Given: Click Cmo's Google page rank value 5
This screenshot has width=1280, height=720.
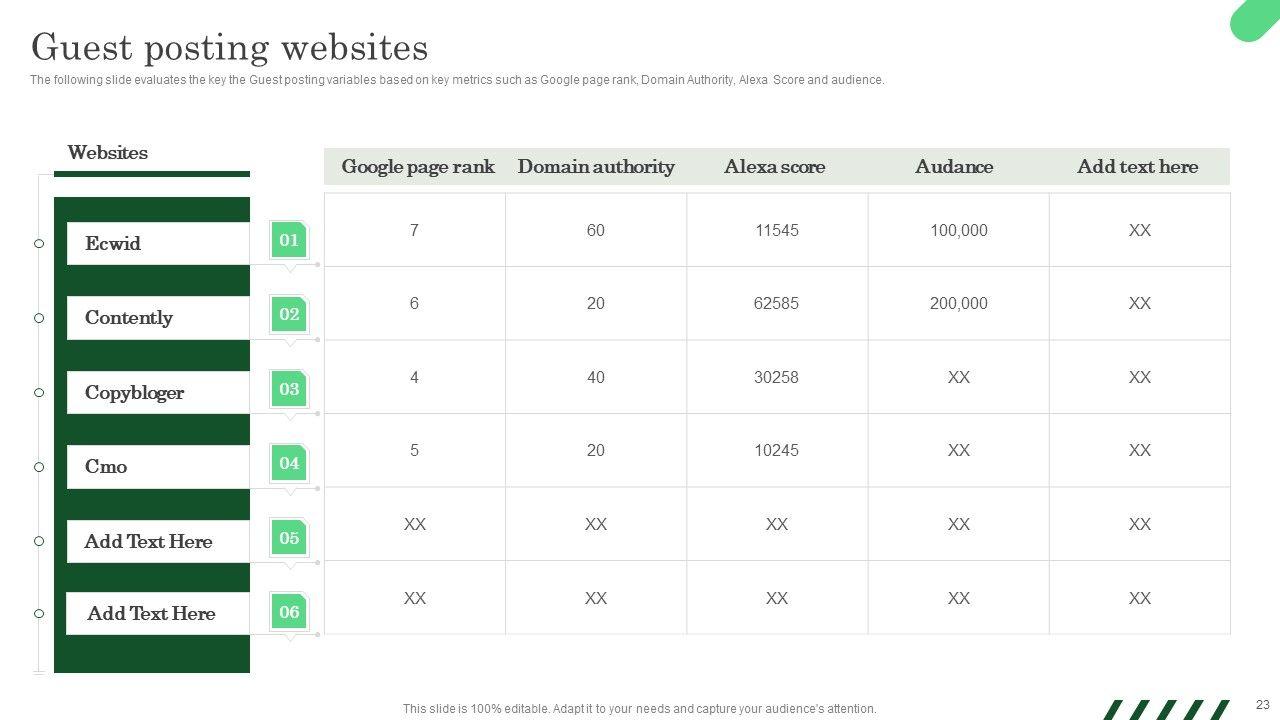Looking at the screenshot, I should click(x=414, y=450).
